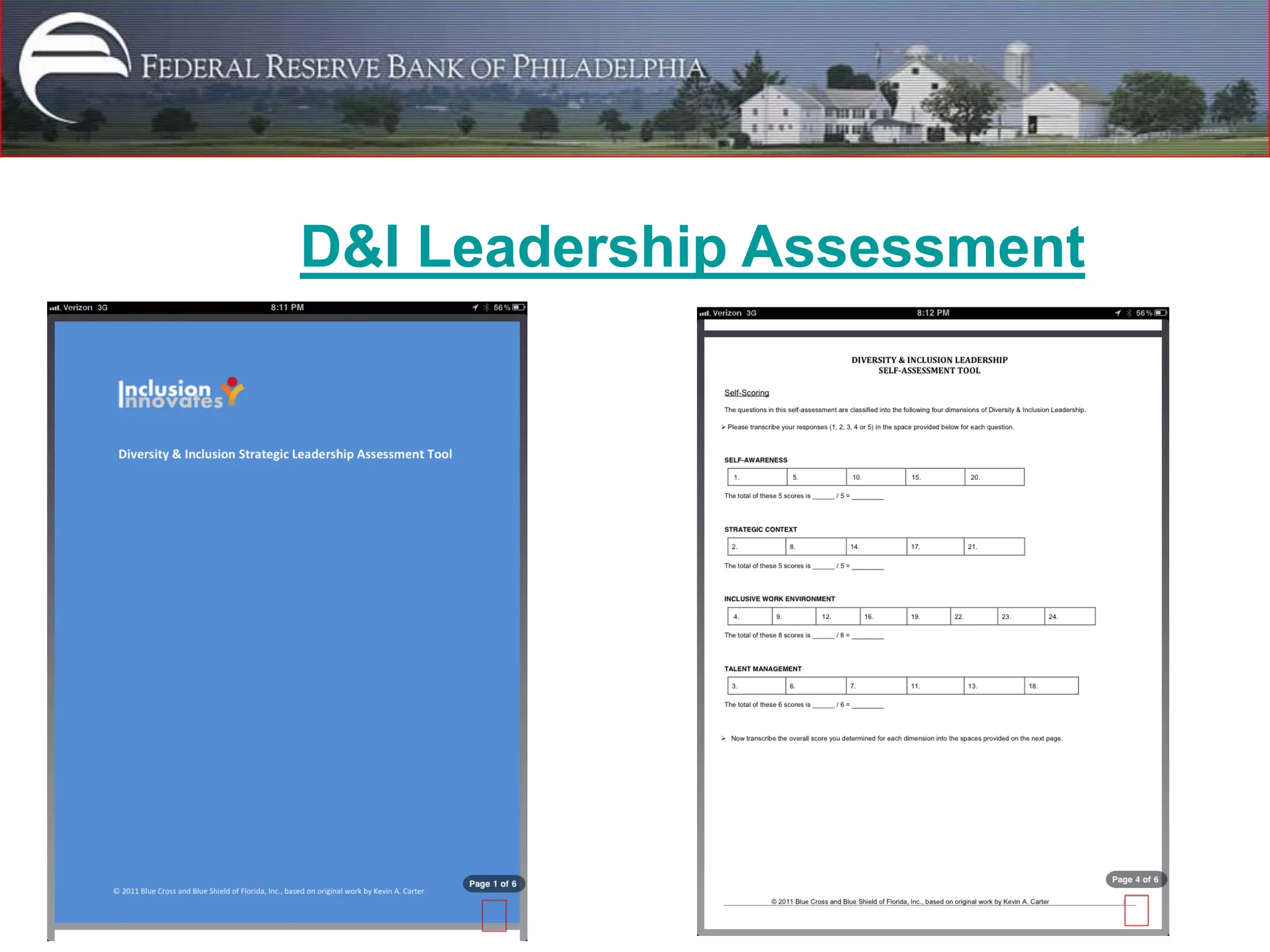Screen dimensions: 1270x952
Task: Click 'The total of these 6 scores' line
Action: click(804, 705)
